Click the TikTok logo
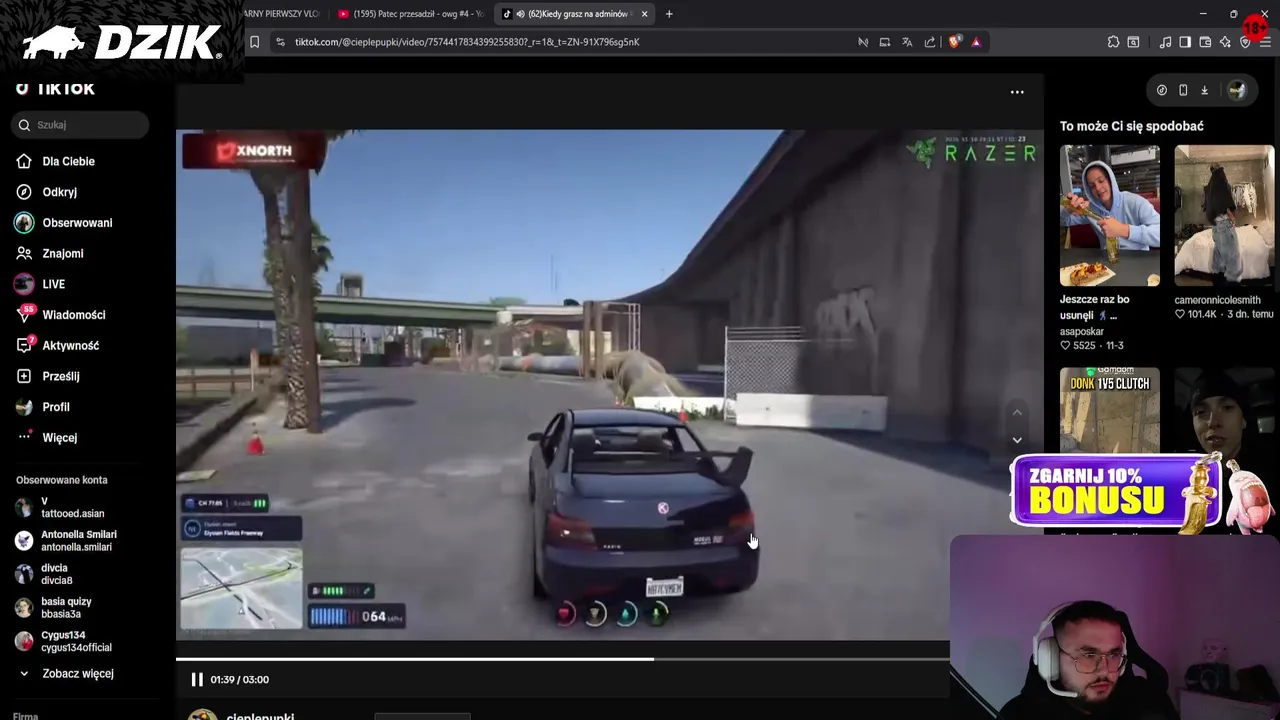The height and width of the screenshot is (720, 1280). [55, 89]
